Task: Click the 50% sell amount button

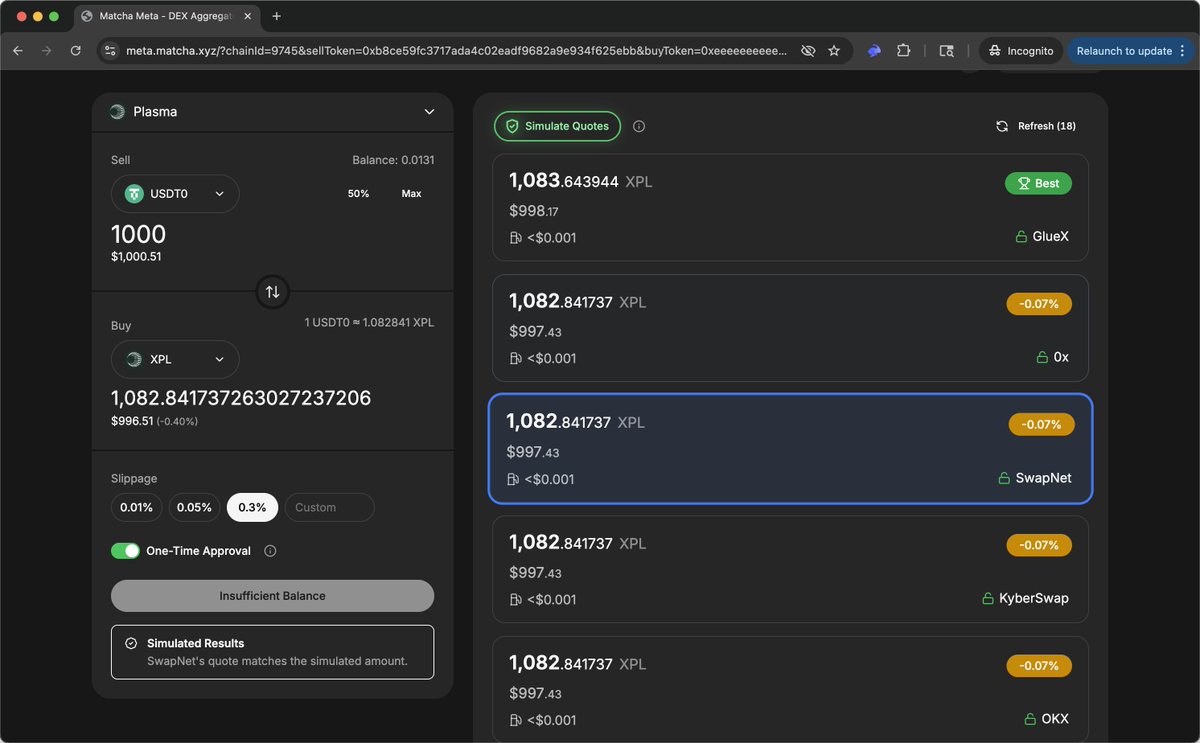Action: (x=358, y=194)
